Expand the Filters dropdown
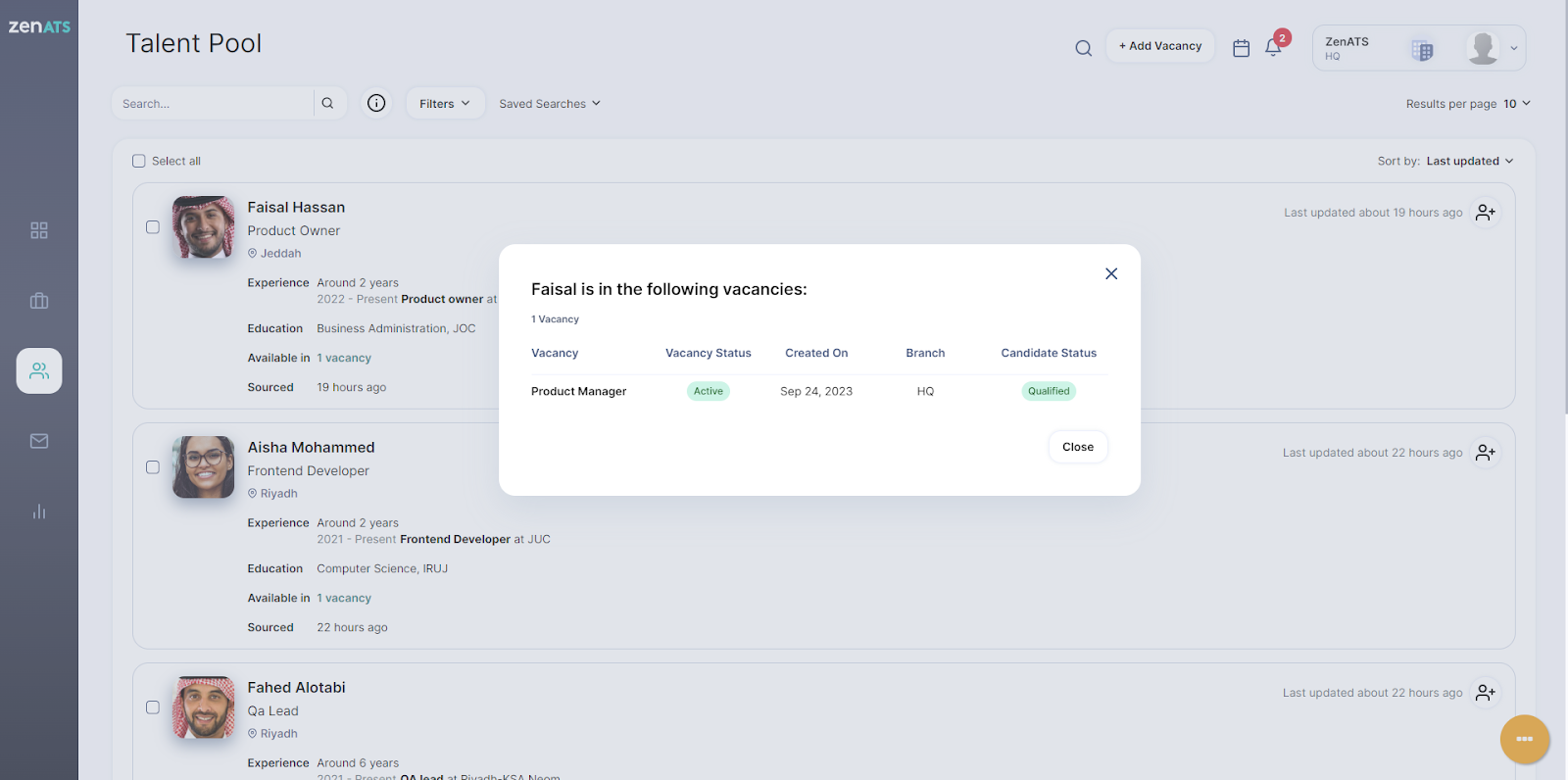The image size is (1568, 780). pos(445,103)
